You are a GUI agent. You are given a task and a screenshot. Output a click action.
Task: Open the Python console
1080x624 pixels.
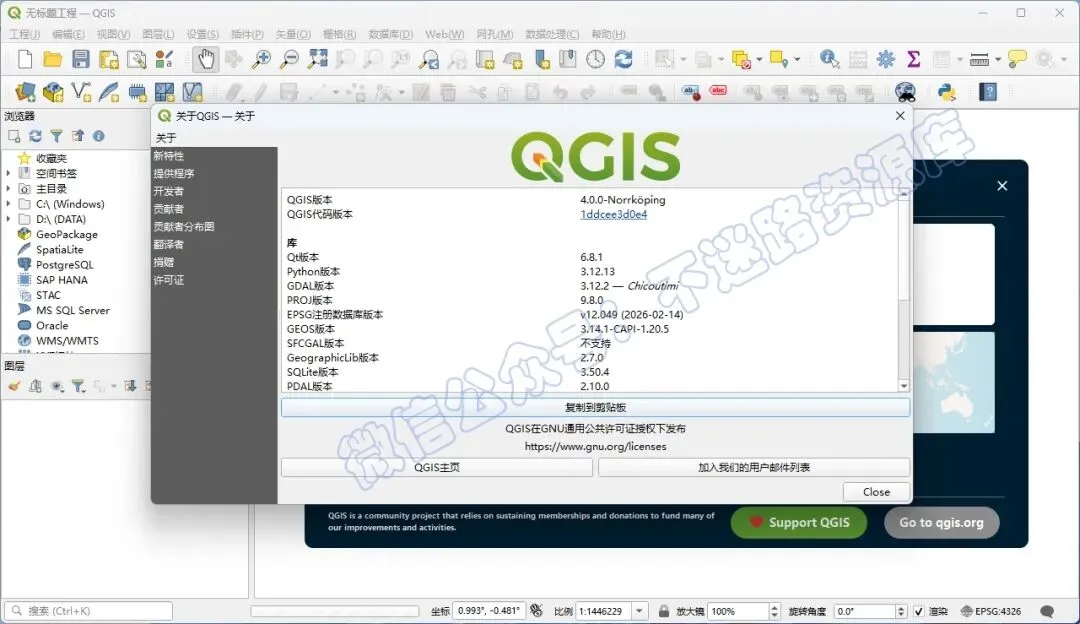tap(947, 92)
